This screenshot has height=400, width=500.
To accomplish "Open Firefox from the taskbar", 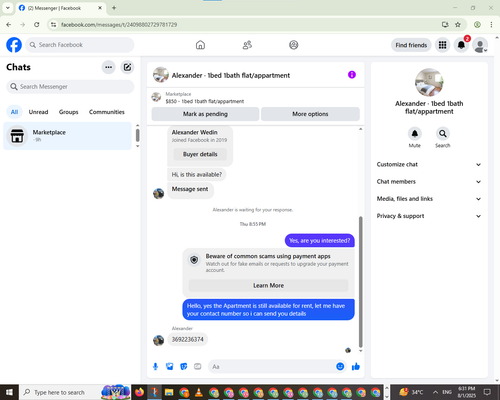I will pyautogui.click(x=139, y=392).
